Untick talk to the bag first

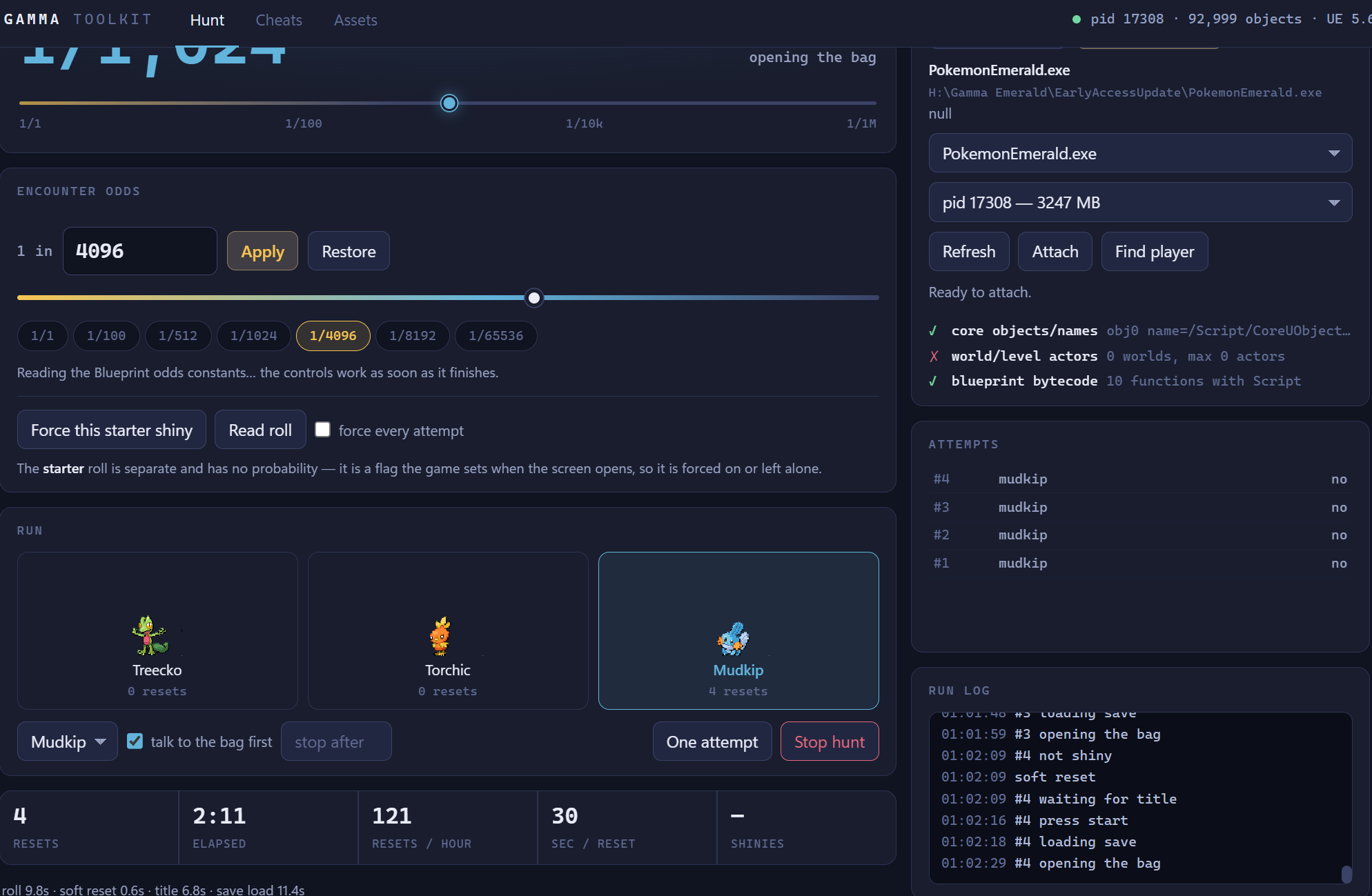(x=135, y=741)
